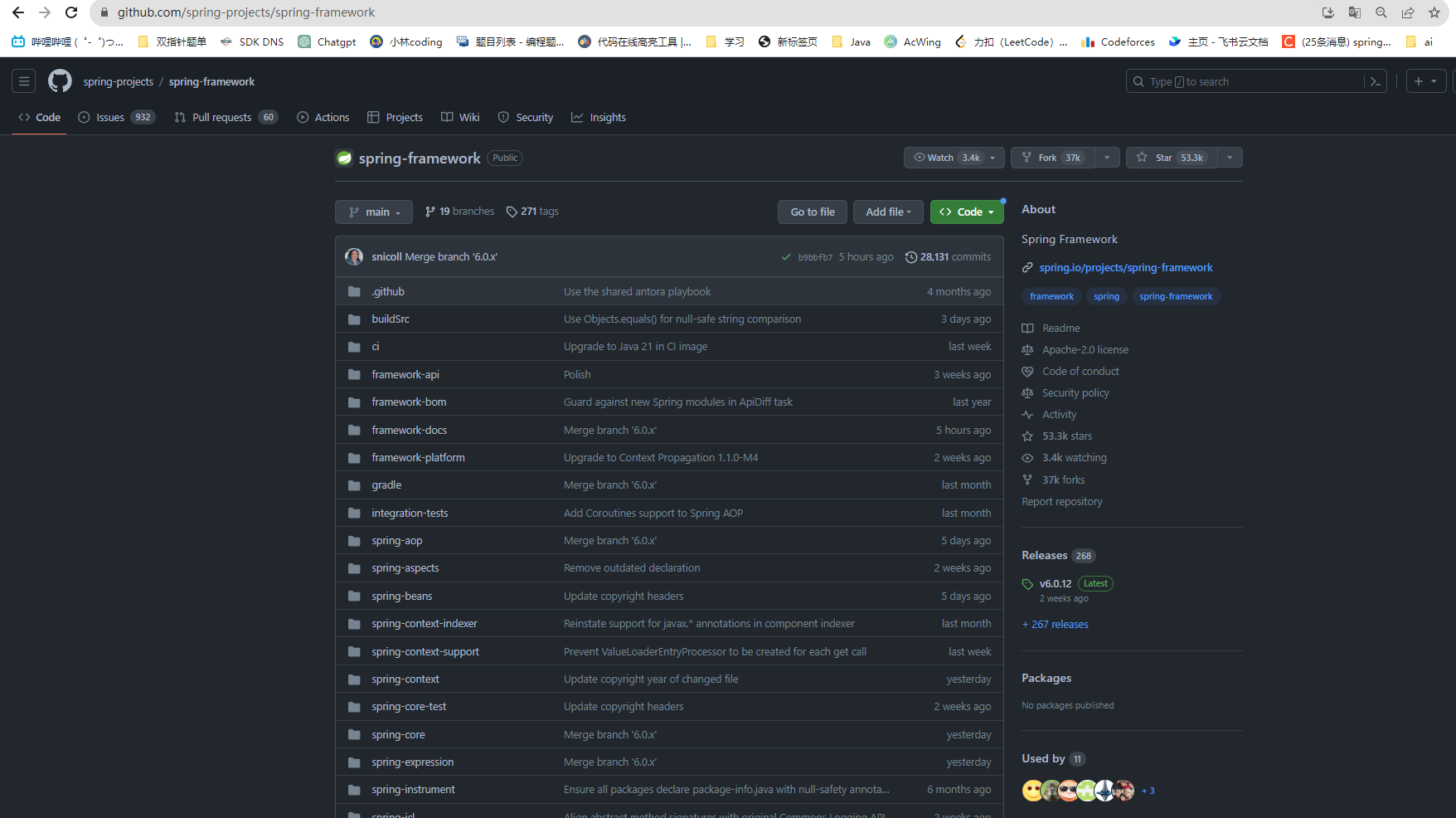Open the Projects tab
This screenshot has width=1456, height=818.
396,117
